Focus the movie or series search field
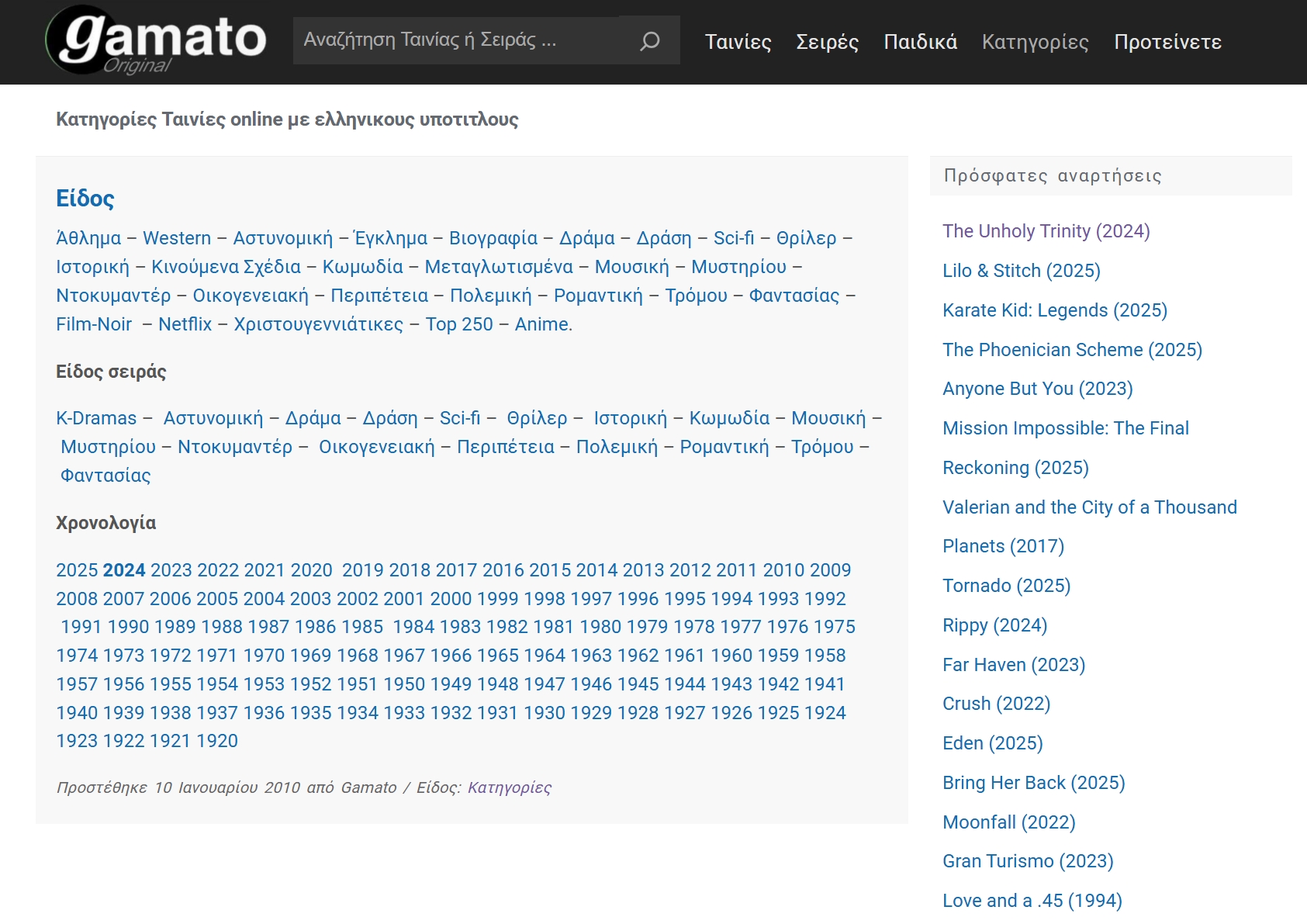This screenshot has width=1307, height=924. click(458, 40)
